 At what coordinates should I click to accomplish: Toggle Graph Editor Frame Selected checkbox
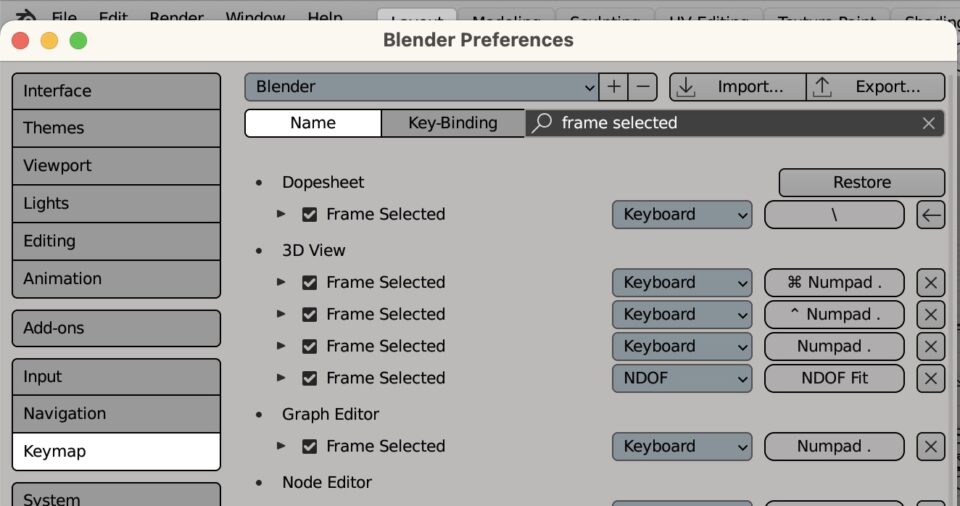tap(310, 446)
